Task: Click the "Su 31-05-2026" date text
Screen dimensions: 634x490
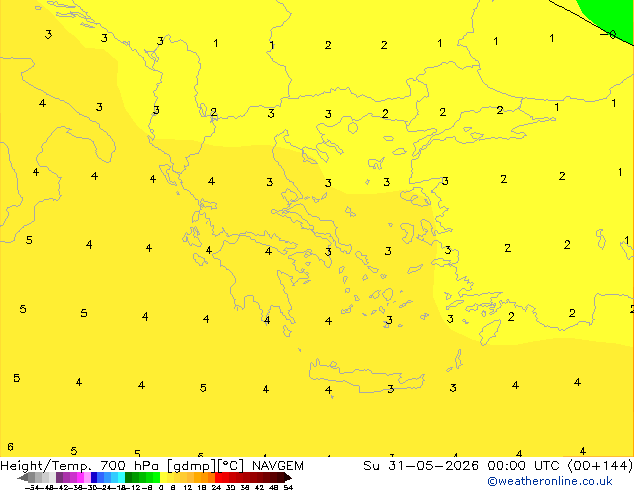Action: pos(421,466)
